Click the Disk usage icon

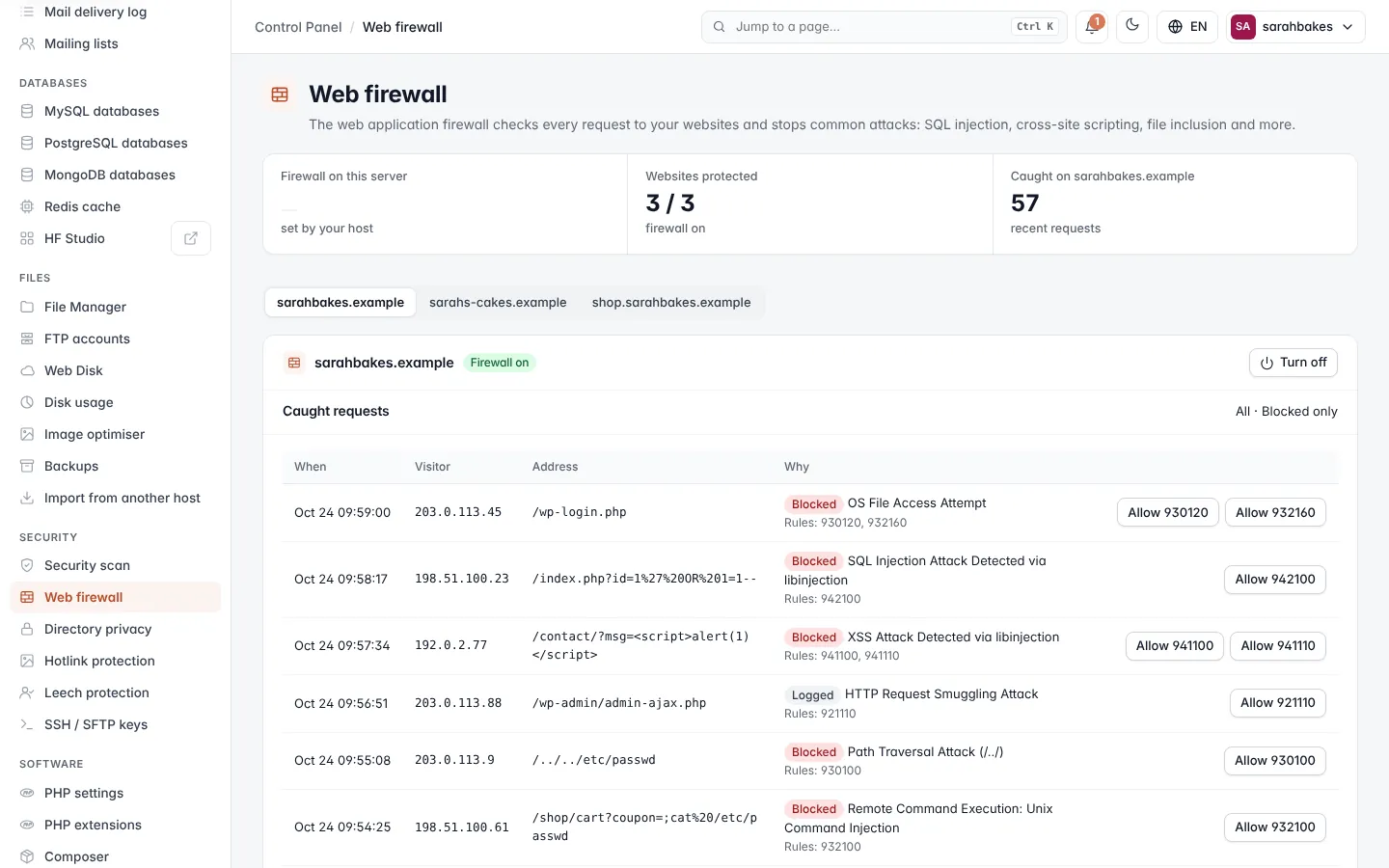point(27,402)
